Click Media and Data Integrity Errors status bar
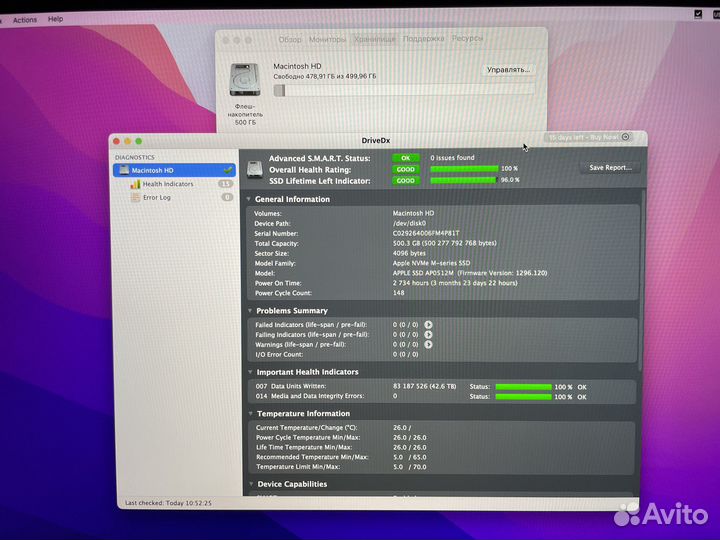 523,397
